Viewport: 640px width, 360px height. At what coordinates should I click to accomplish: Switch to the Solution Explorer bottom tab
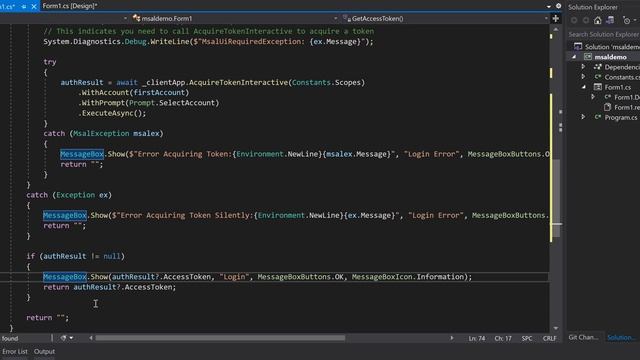(621, 338)
